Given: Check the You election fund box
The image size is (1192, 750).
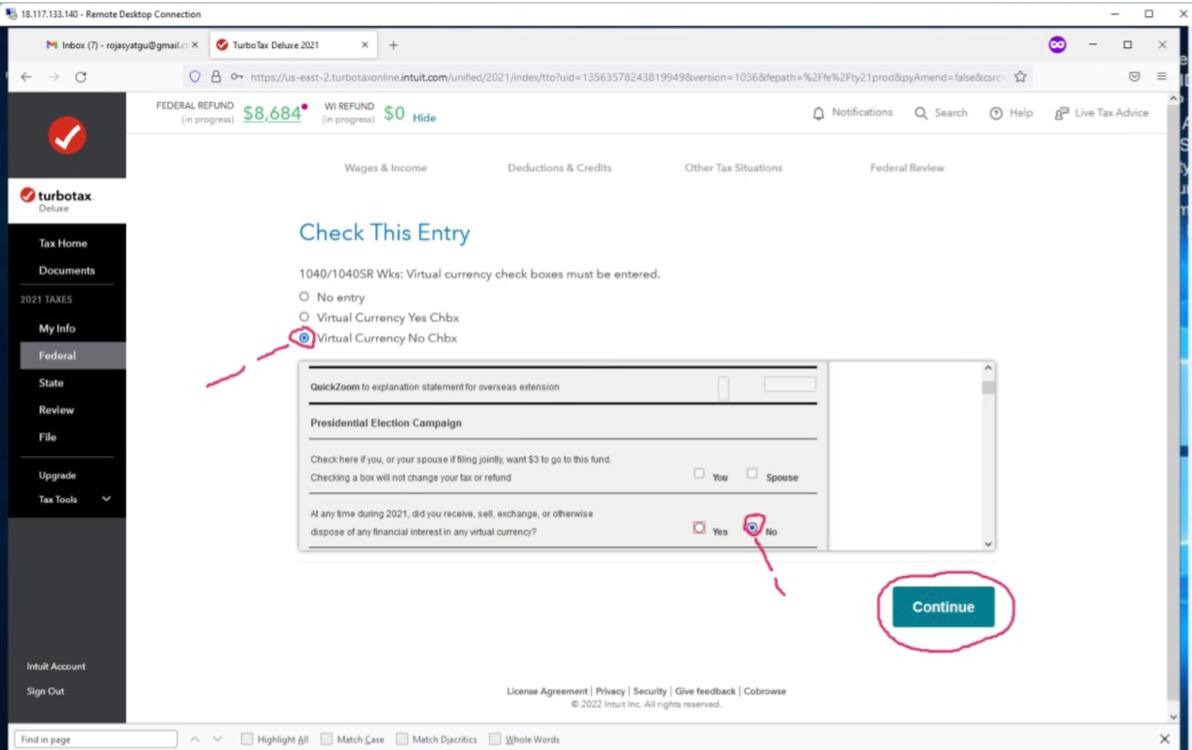Looking at the screenshot, I should 699,473.
